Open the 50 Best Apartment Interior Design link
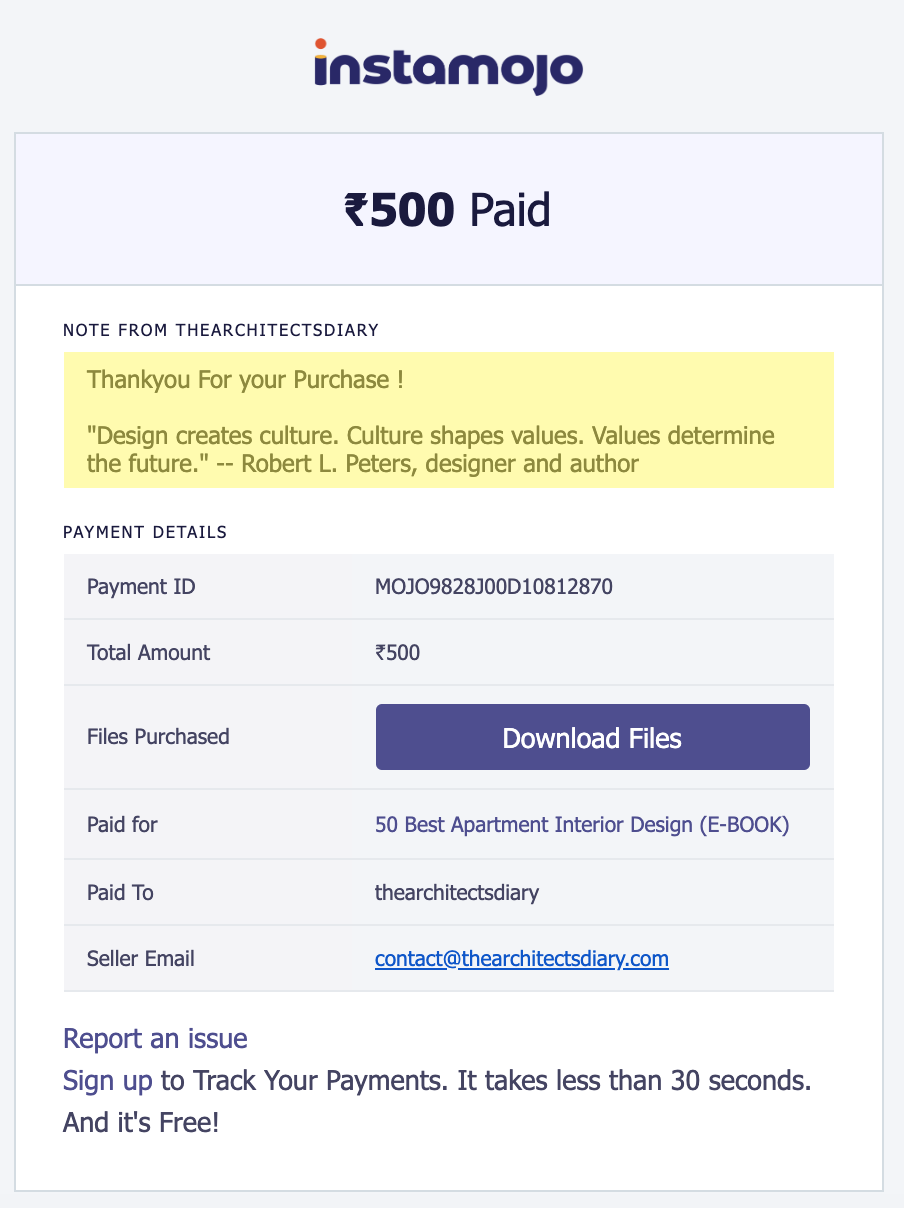Screen dimensions: 904x1208 tap(582, 825)
